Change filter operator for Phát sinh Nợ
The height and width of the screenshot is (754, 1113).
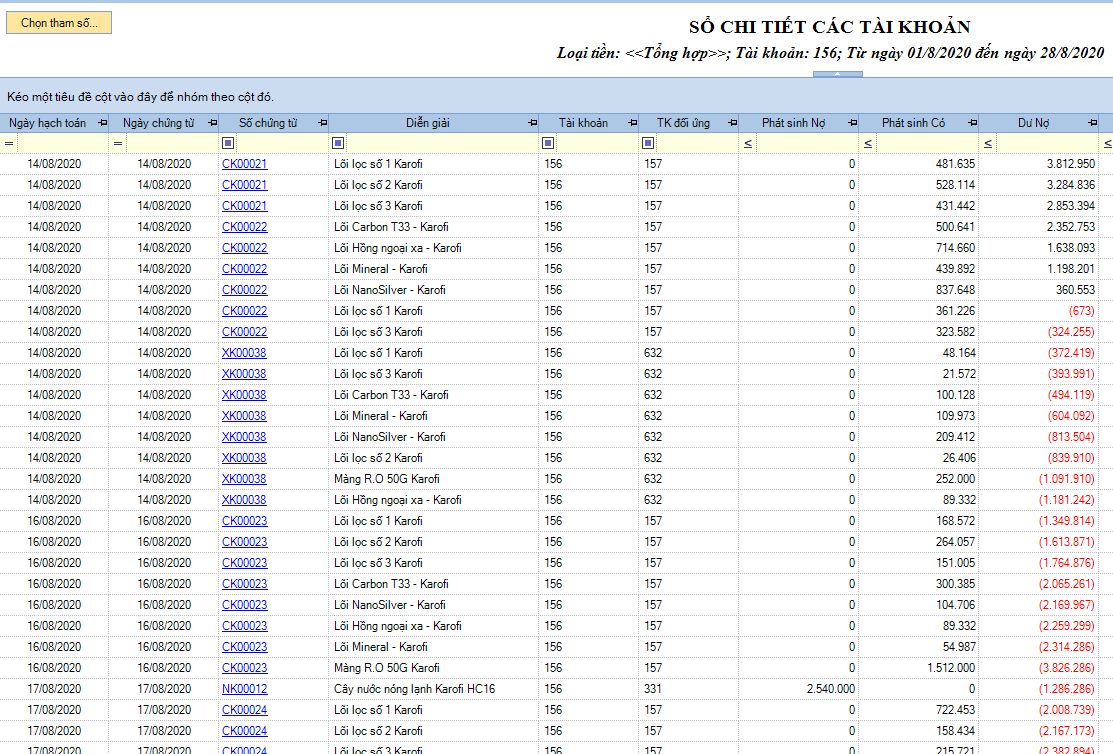point(747,144)
